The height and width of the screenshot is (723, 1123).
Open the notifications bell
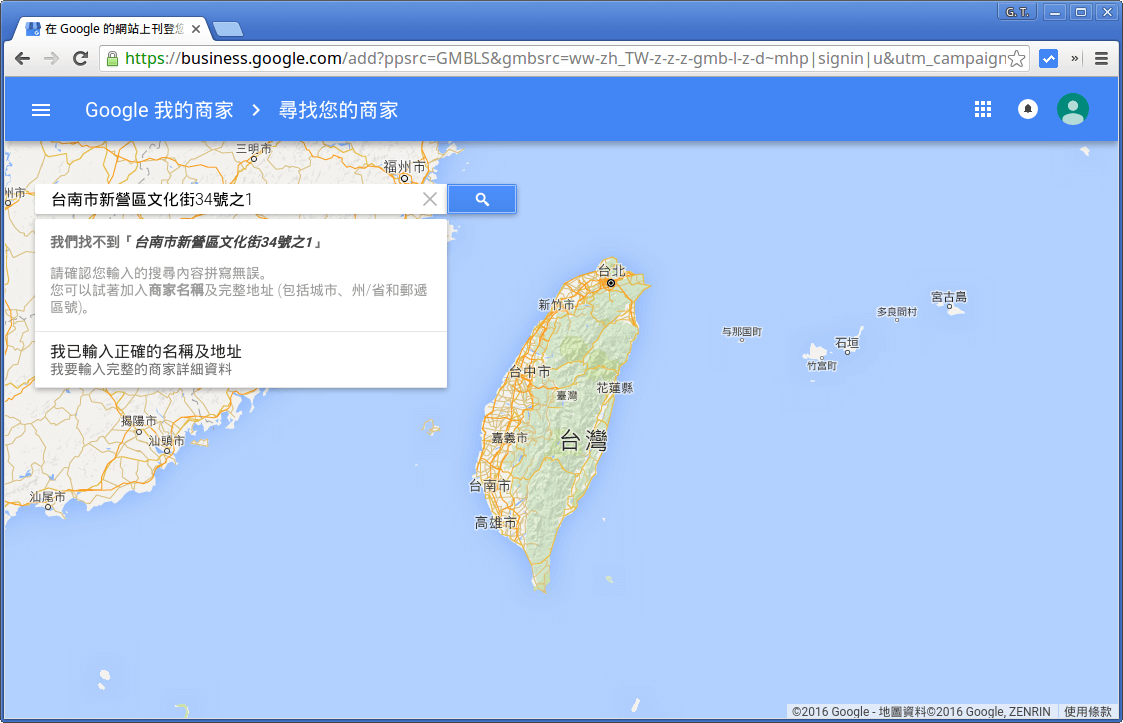coord(1027,109)
